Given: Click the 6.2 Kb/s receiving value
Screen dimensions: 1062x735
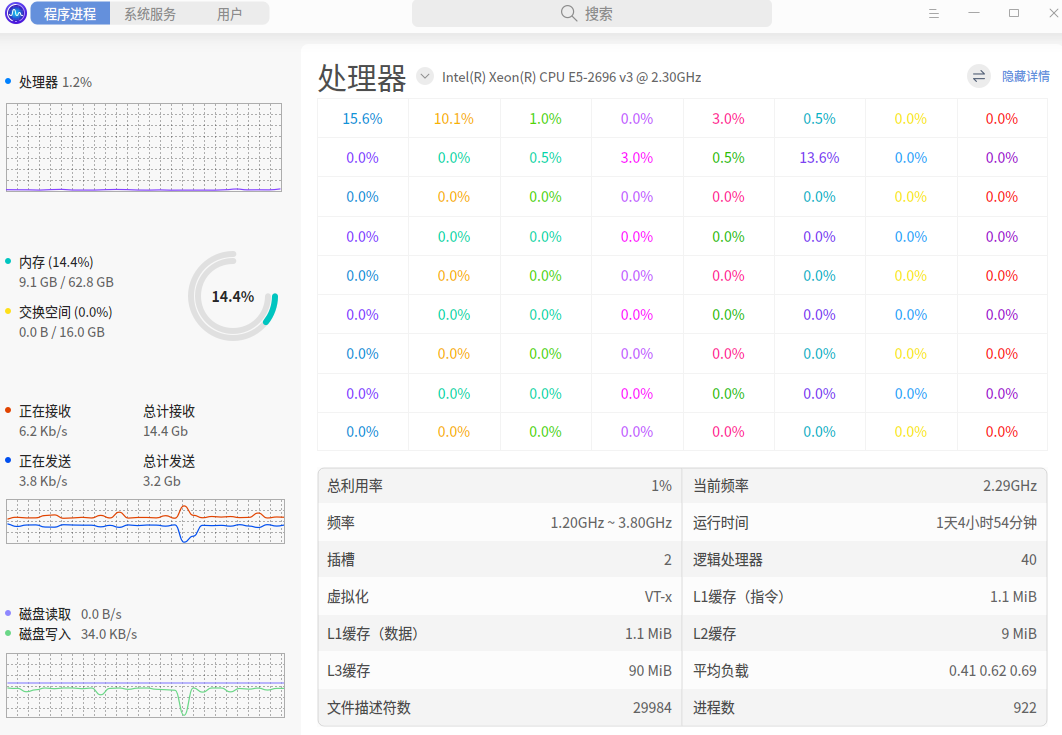Looking at the screenshot, I should click(x=43, y=431).
